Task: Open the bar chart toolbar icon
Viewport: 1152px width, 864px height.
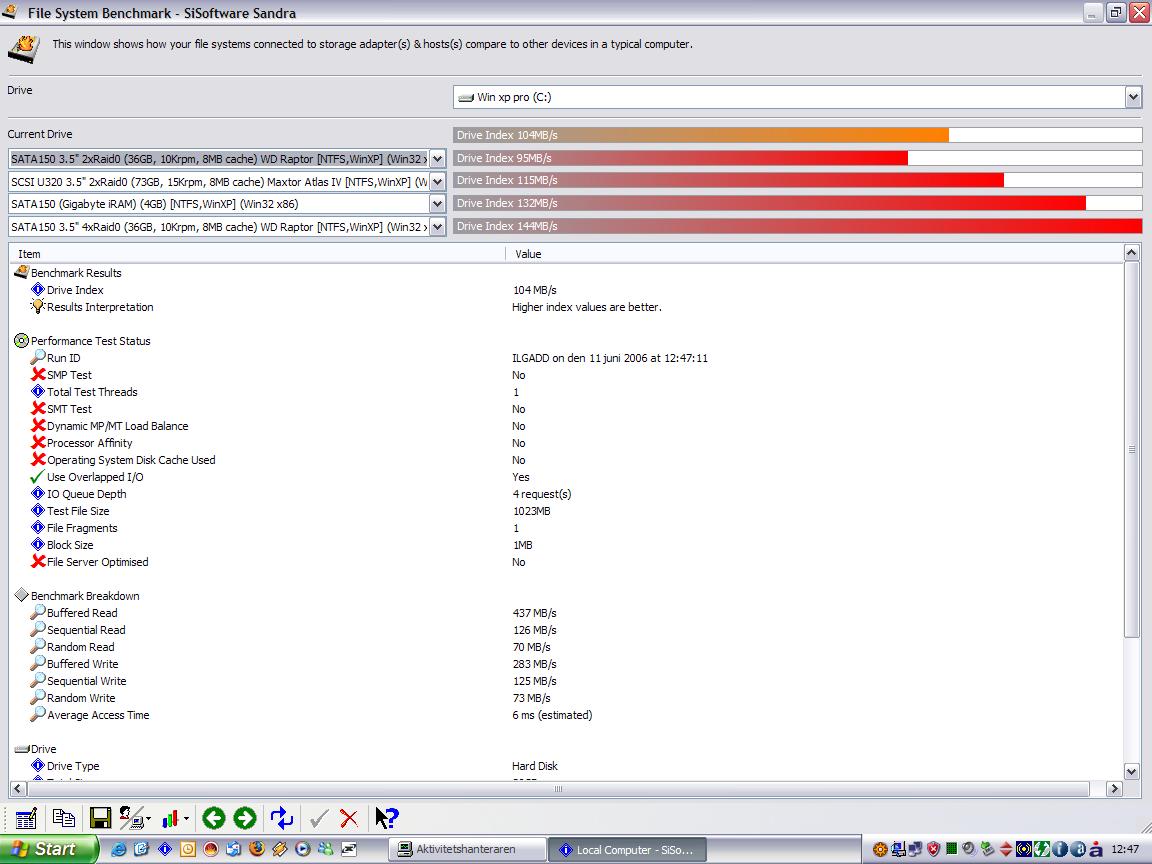Action: click(170, 818)
